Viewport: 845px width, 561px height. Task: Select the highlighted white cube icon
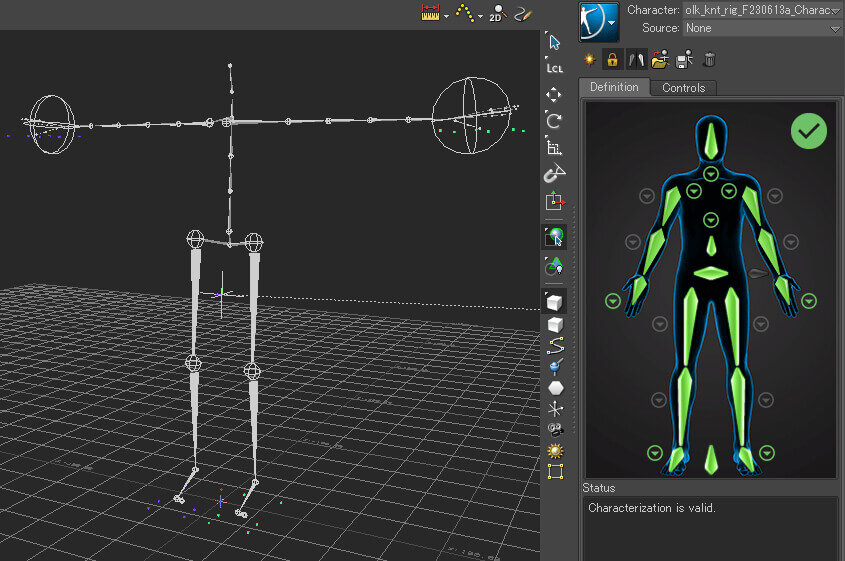[x=554, y=302]
